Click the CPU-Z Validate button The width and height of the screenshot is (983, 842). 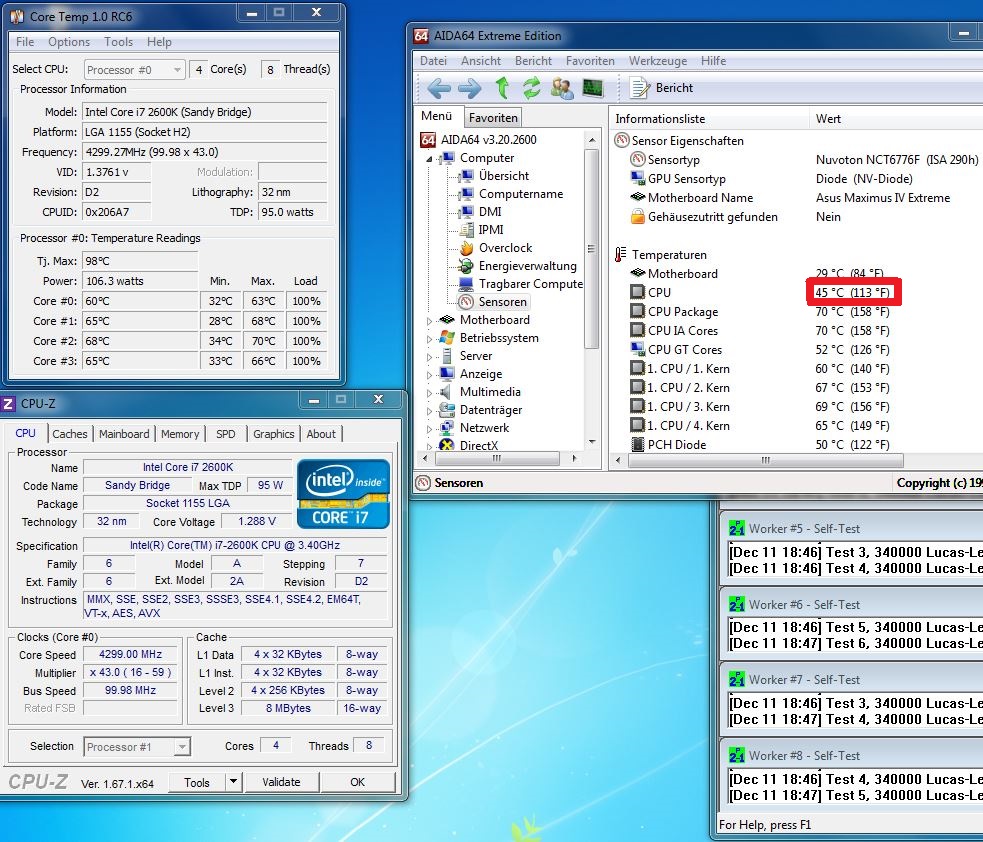[281, 782]
